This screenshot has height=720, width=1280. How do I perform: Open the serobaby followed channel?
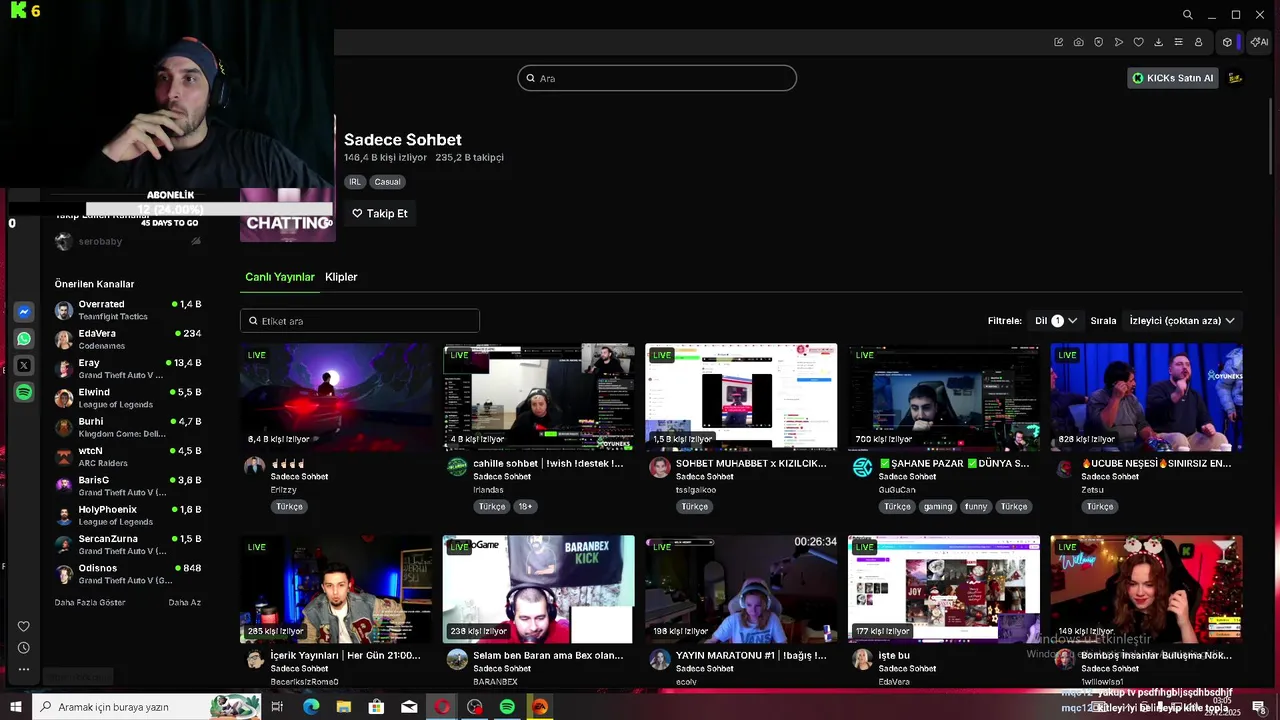pyautogui.click(x=128, y=241)
